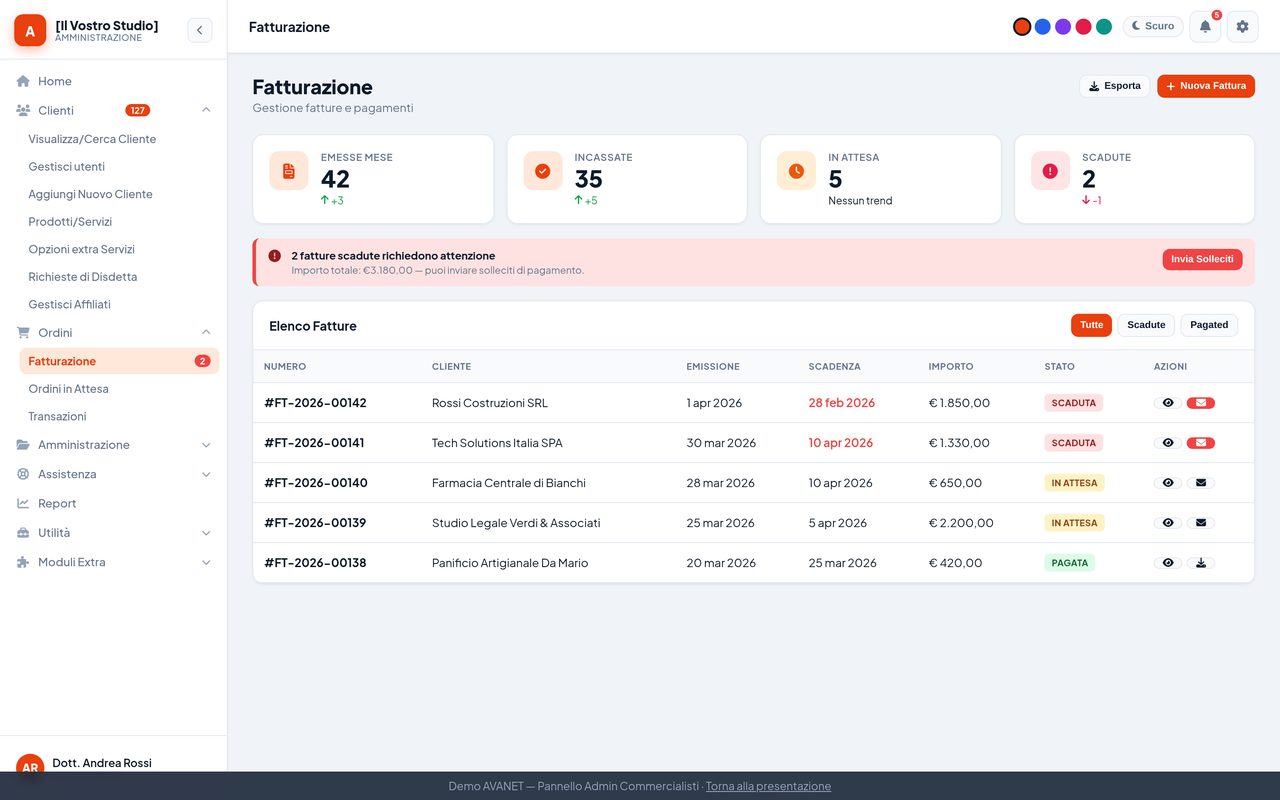View invoice FT-2026-00138 with eye icon

(1167, 563)
